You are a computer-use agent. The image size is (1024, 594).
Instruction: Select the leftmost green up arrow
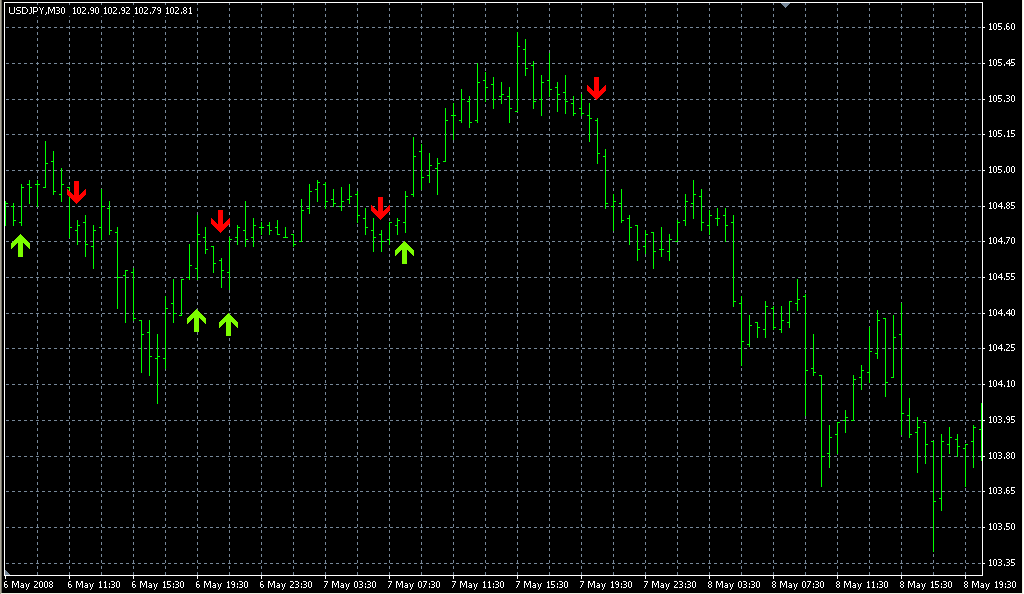coord(20,244)
